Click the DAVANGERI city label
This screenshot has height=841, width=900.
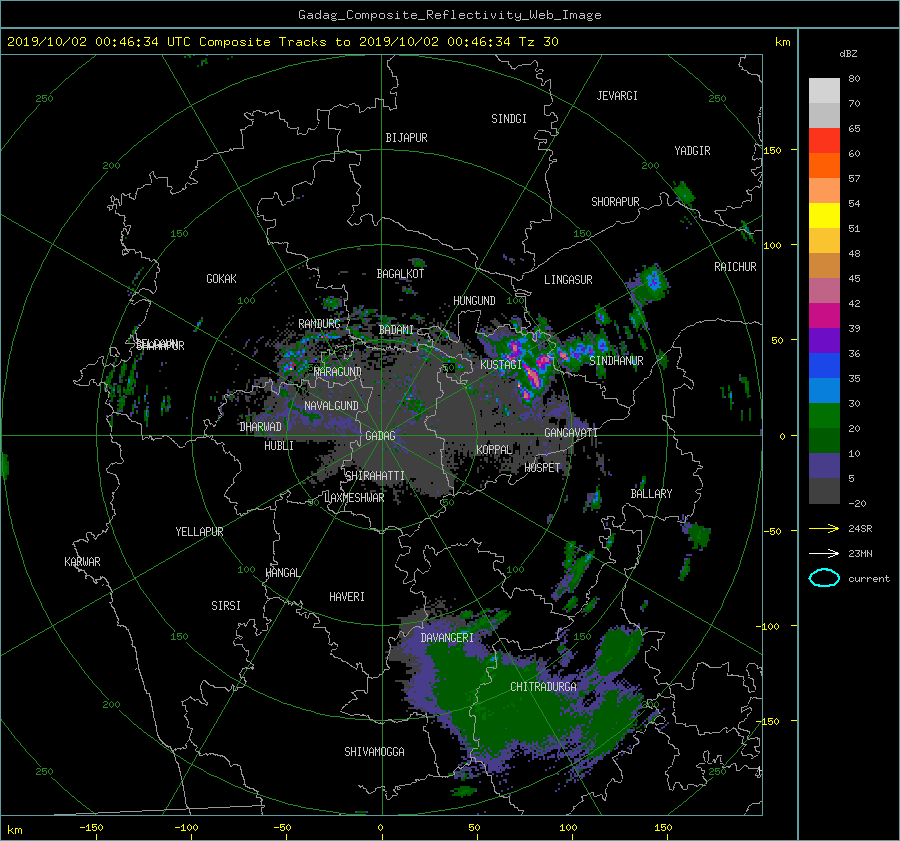[x=447, y=638]
